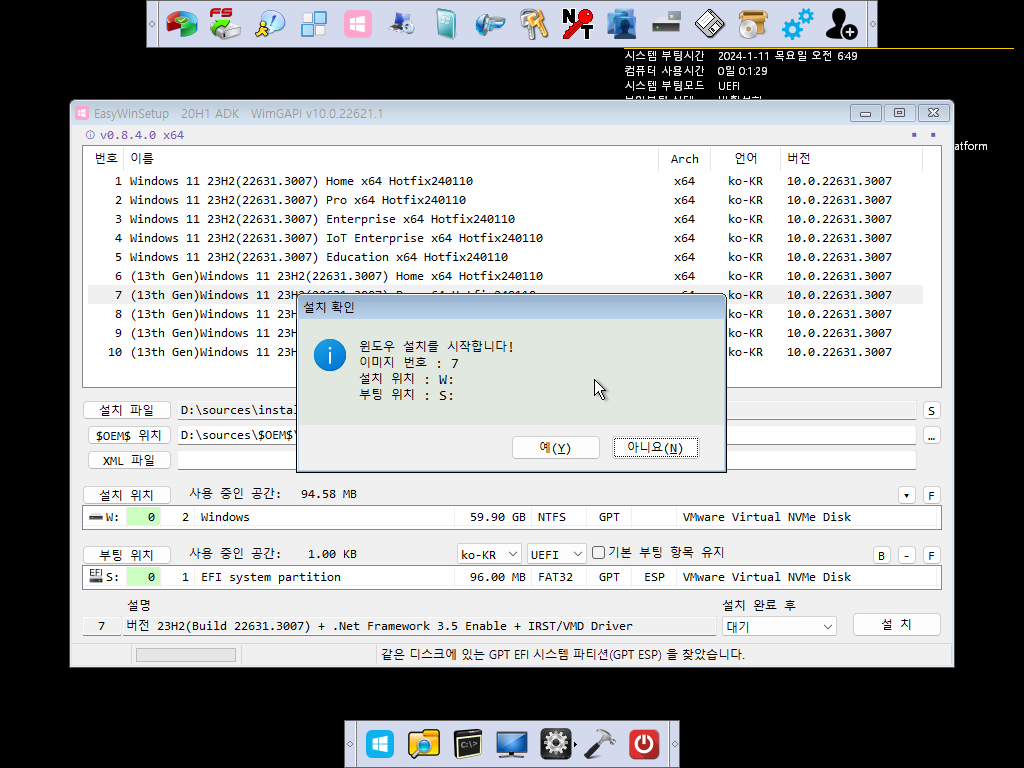Image resolution: width=1024 pixels, height=768 pixels.
Task: Sort by the 이름 column header
Action: click(392, 159)
